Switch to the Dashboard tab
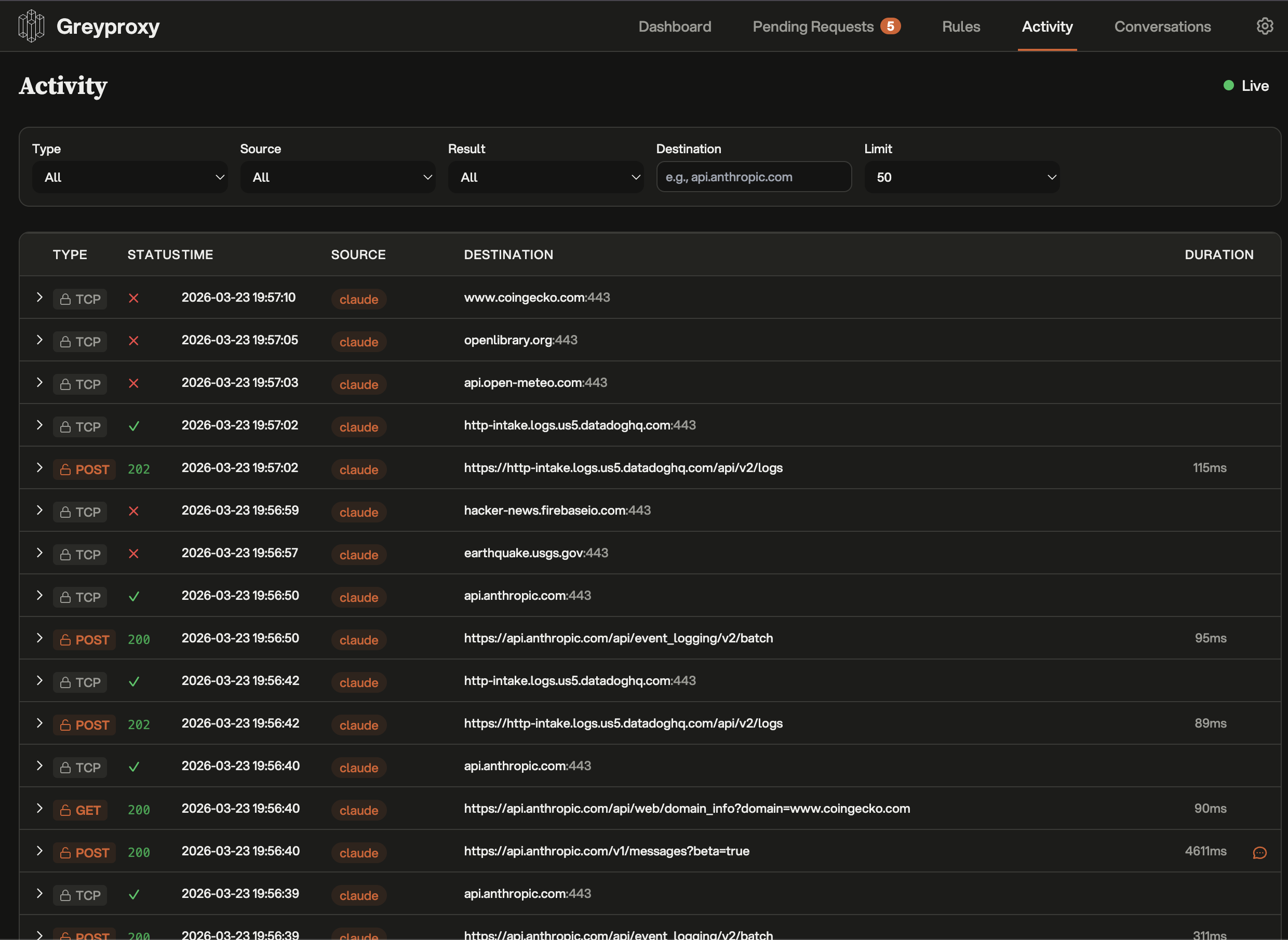This screenshot has height=940, width=1288. [x=674, y=26]
